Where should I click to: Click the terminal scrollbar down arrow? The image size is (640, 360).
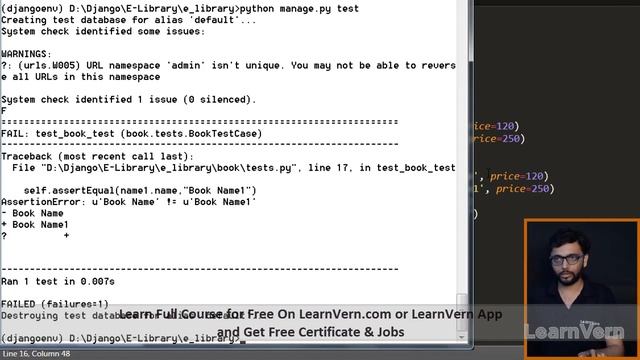[462, 337]
